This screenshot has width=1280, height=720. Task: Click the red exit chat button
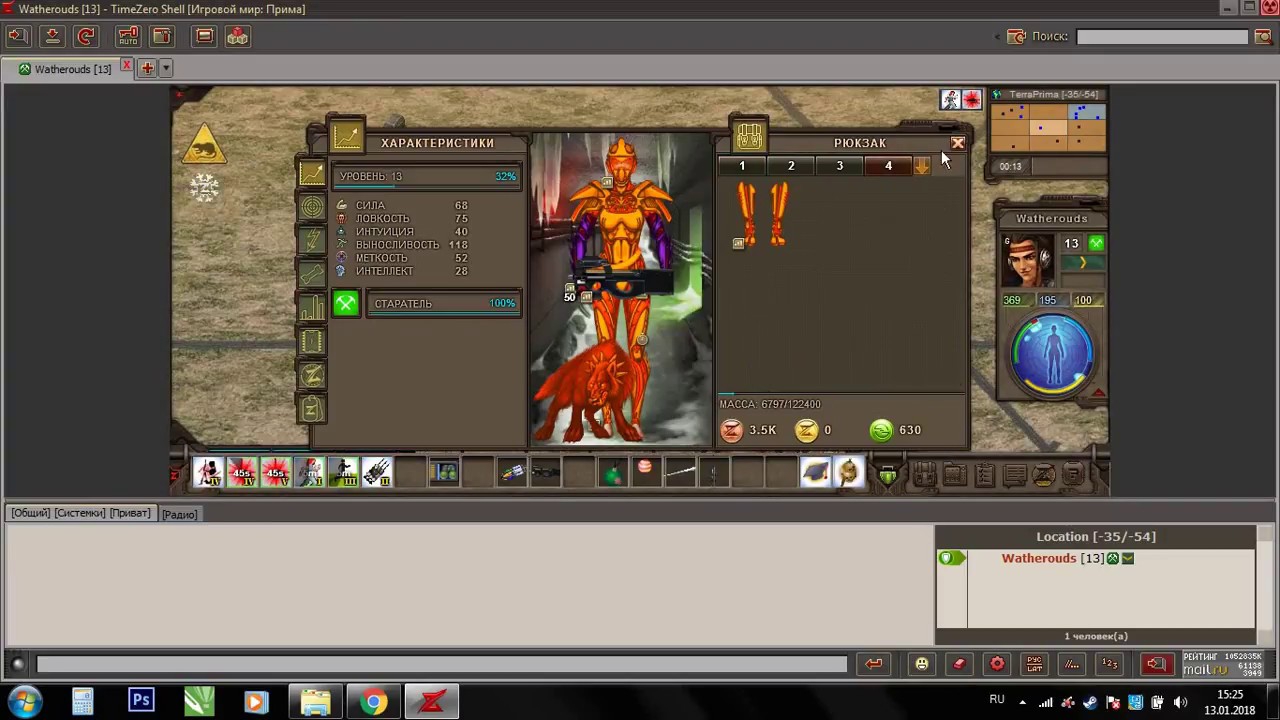pyautogui.click(x=1156, y=663)
